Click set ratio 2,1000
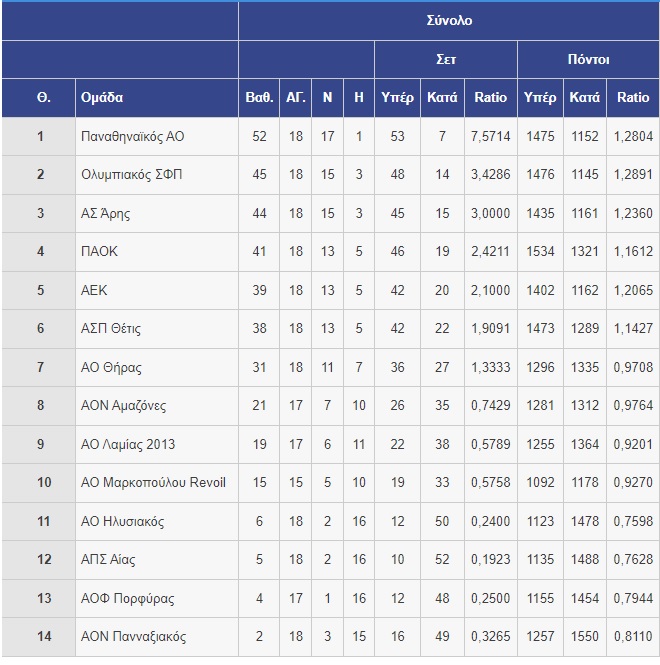 pos(490,290)
